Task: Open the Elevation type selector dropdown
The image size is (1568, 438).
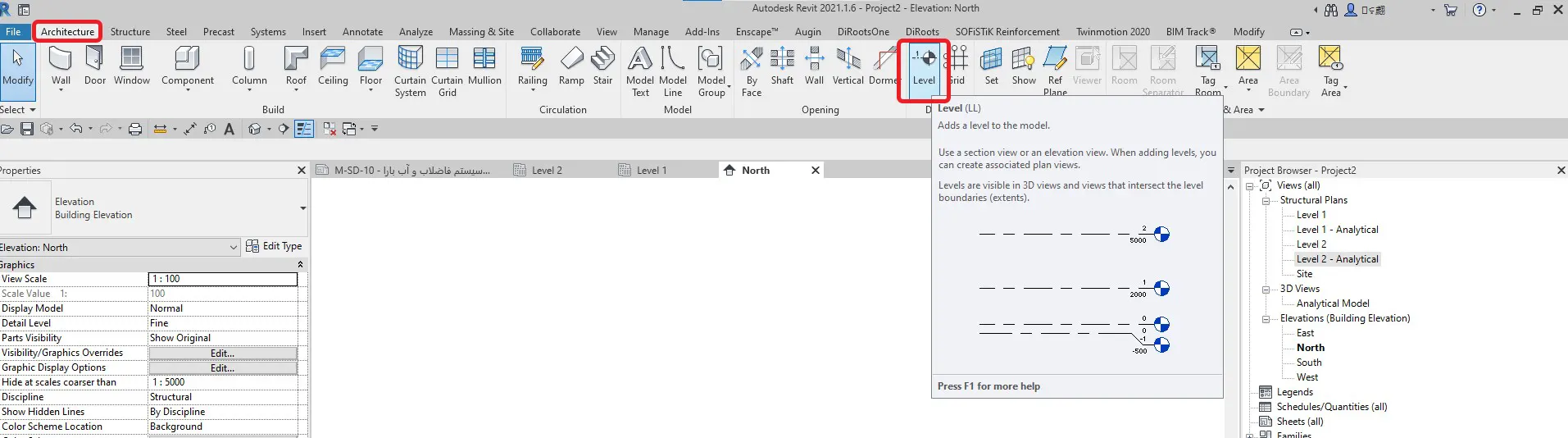Action: pyautogui.click(x=303, y=208)
